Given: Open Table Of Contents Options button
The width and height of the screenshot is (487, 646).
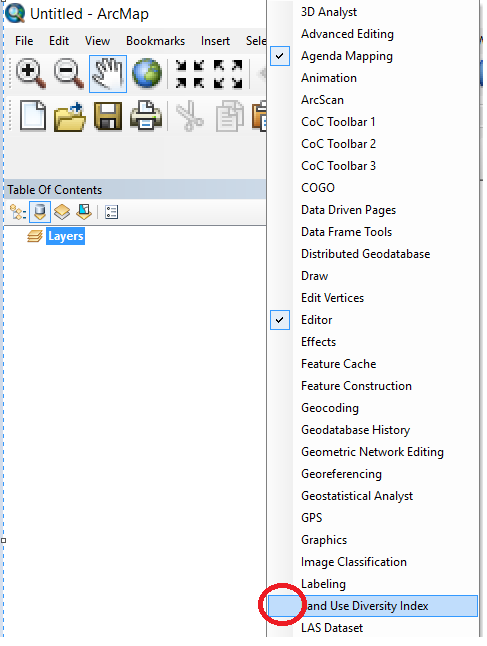Looking at the screenshot, I should coord(111,212).
